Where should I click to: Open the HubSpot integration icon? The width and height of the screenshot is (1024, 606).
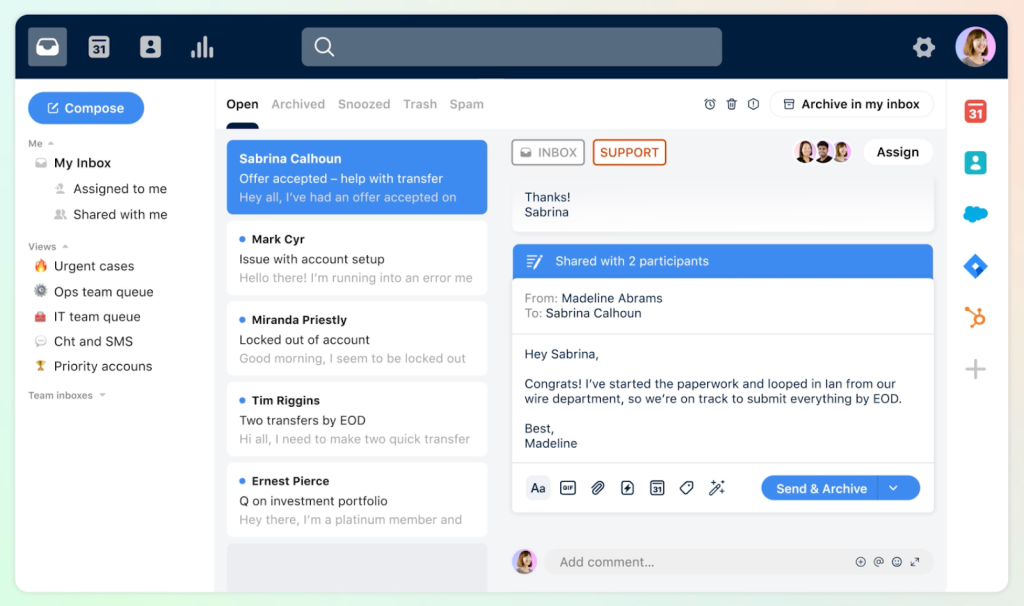click(975, 318)
